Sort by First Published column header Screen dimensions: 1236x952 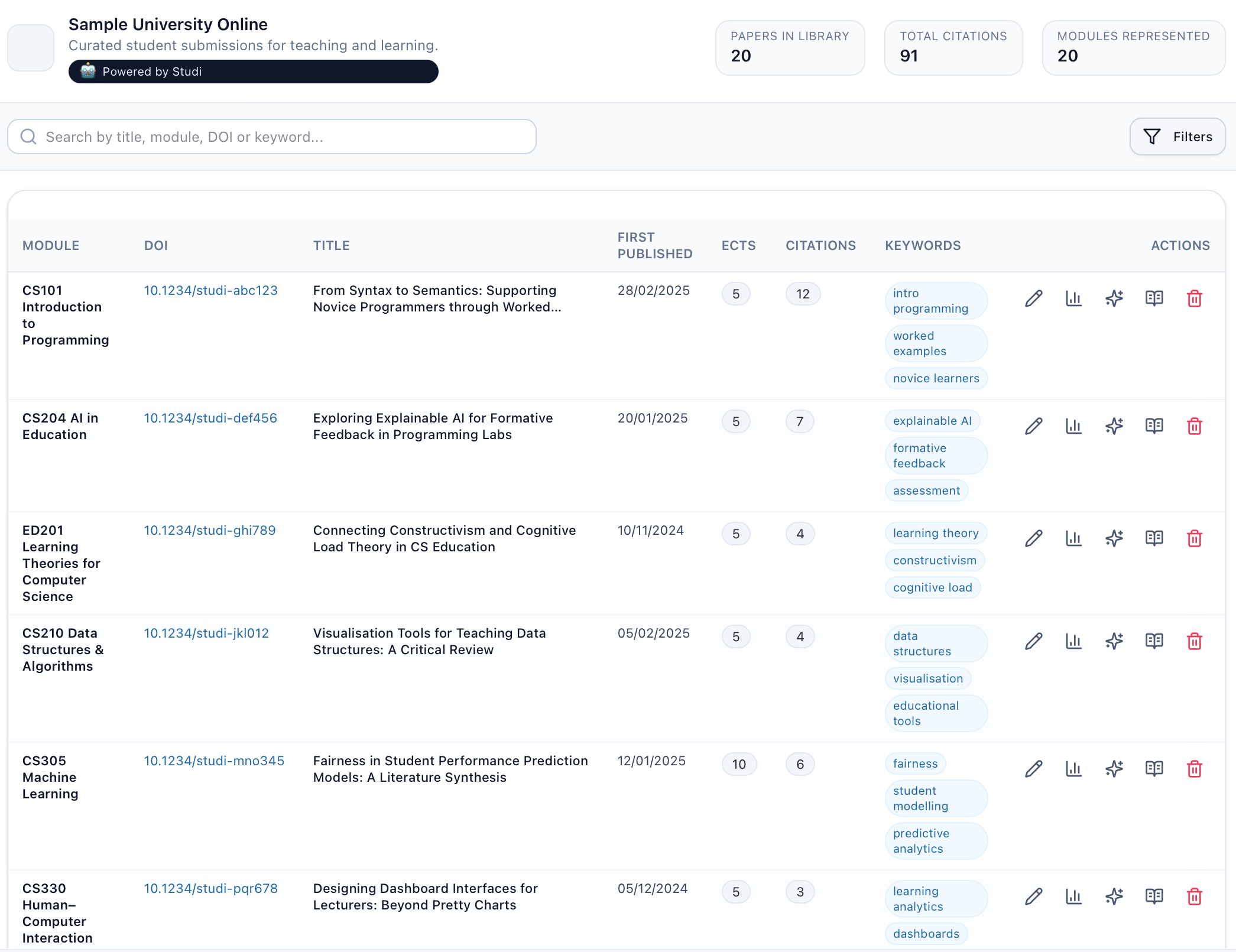[655, 245]
